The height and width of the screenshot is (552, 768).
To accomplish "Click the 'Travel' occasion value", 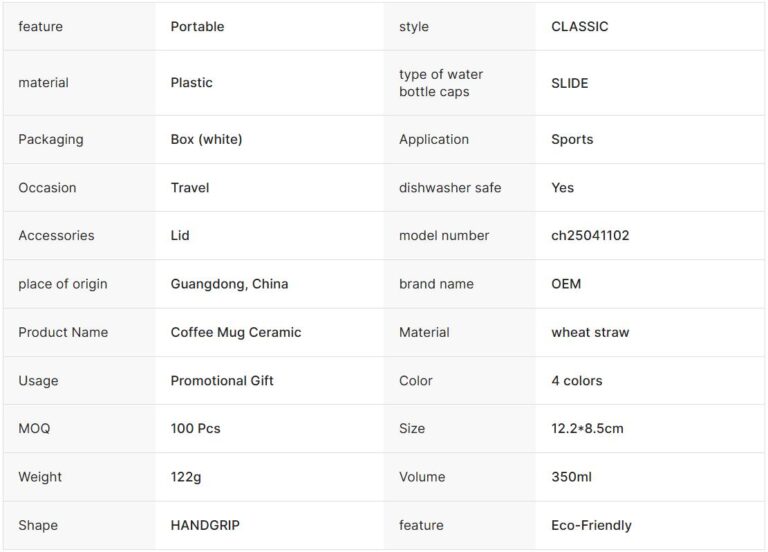I will pyautogui.click(x=190, y=187).
